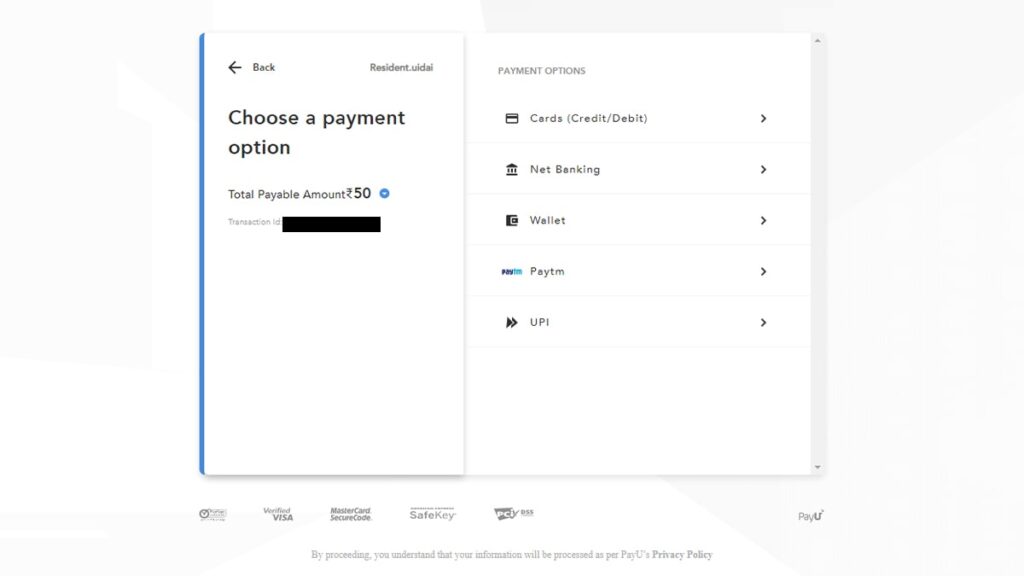
Task: Expand the Net Banking chevron arrow
Action: [x=763, y=169]
